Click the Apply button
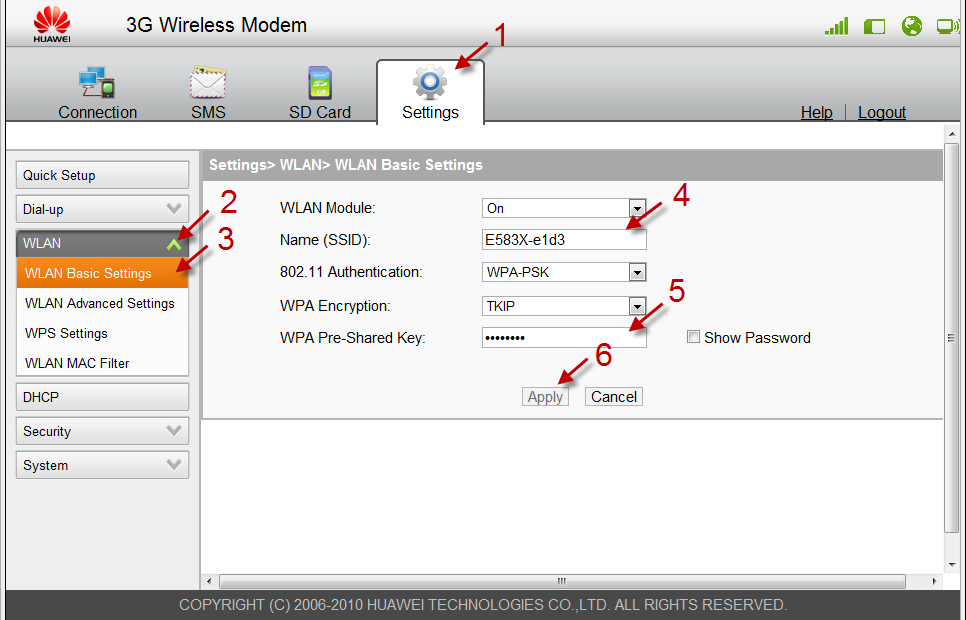The image size is (966, 620). pos(545,397)
